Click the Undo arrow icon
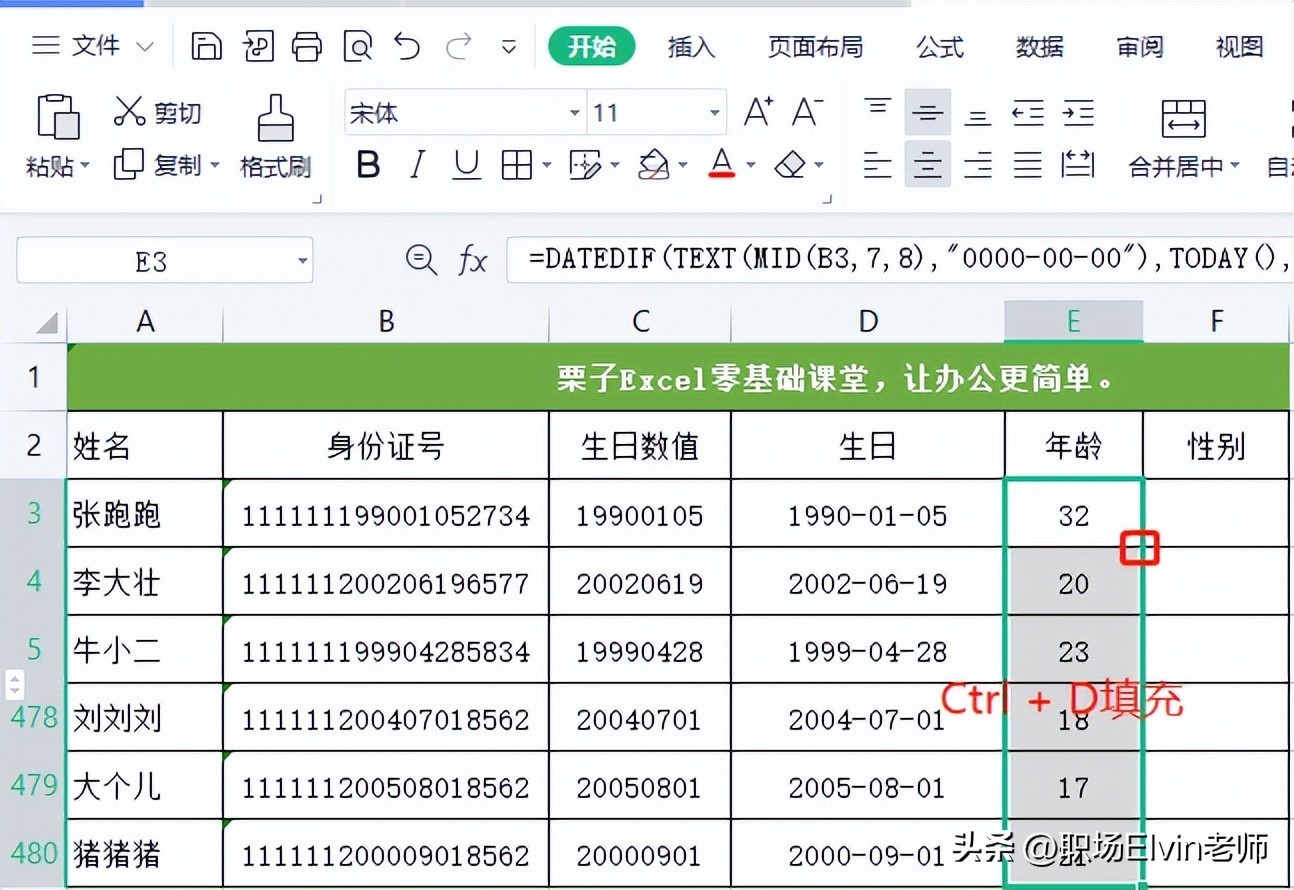 tap(407, 46)
